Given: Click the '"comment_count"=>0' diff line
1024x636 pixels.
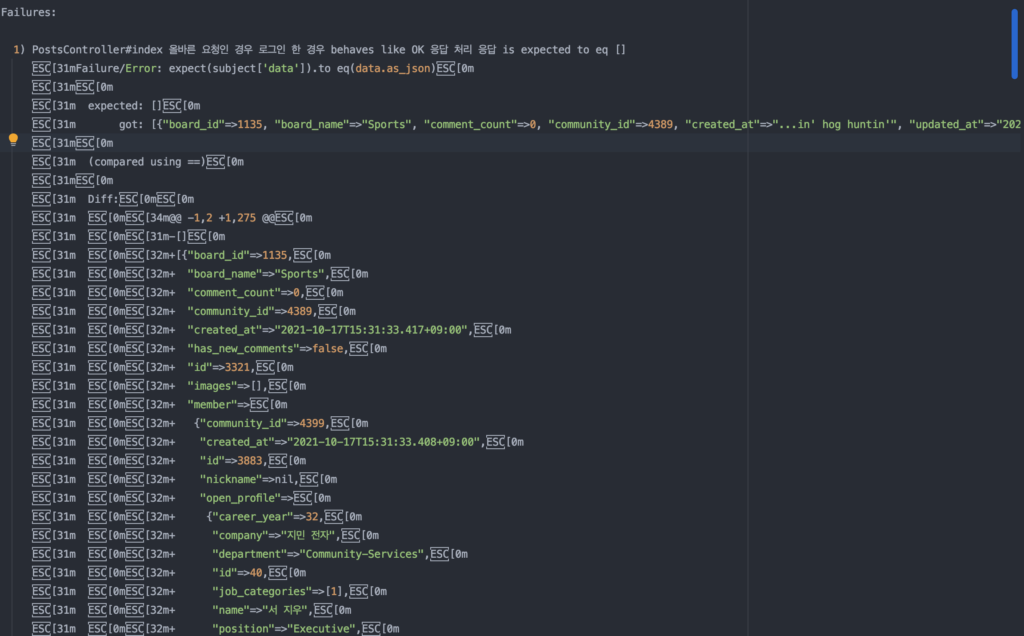Looking at the screenshot, I should (187, 293).
